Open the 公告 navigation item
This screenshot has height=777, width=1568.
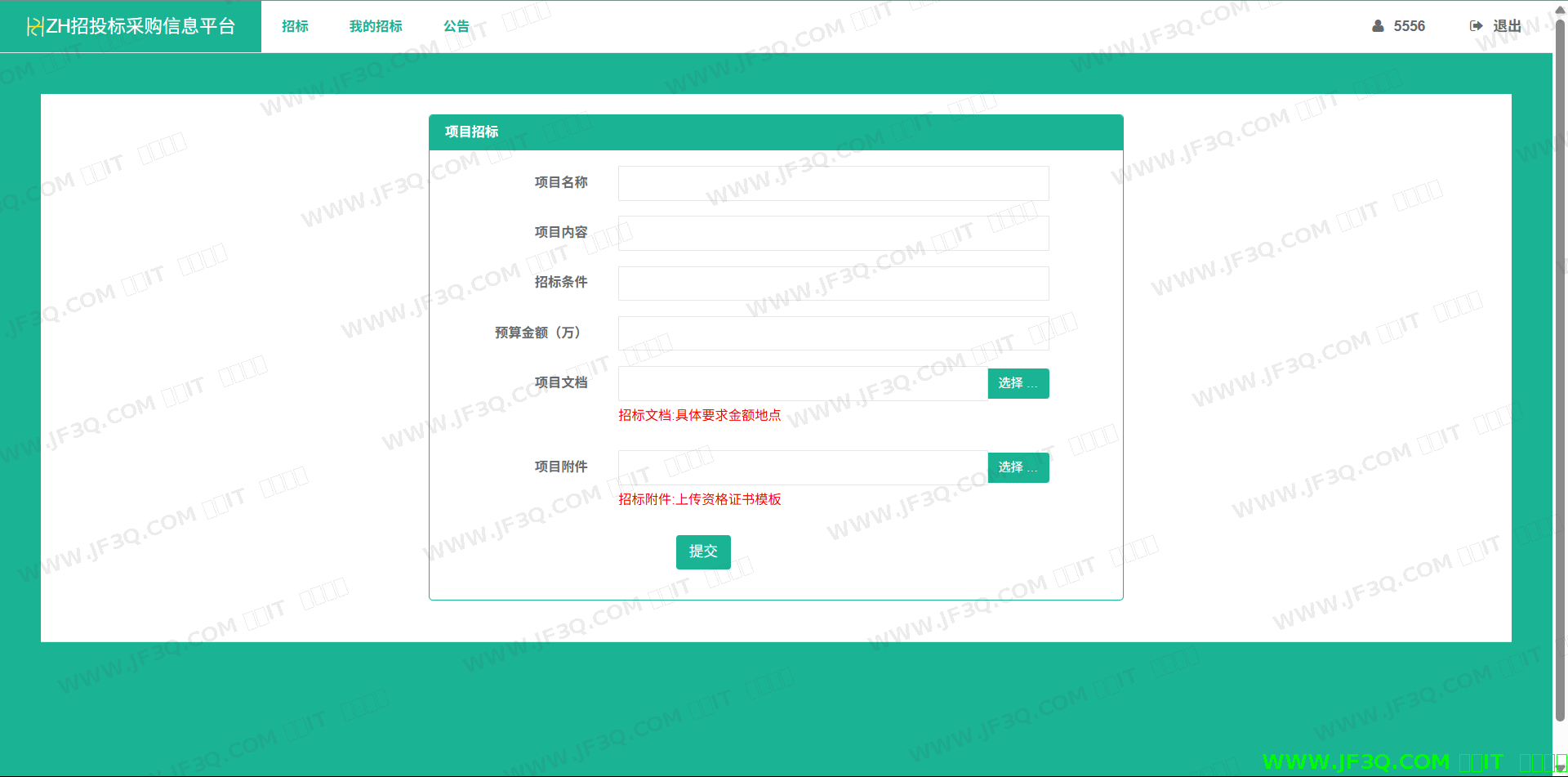point(457,26)
